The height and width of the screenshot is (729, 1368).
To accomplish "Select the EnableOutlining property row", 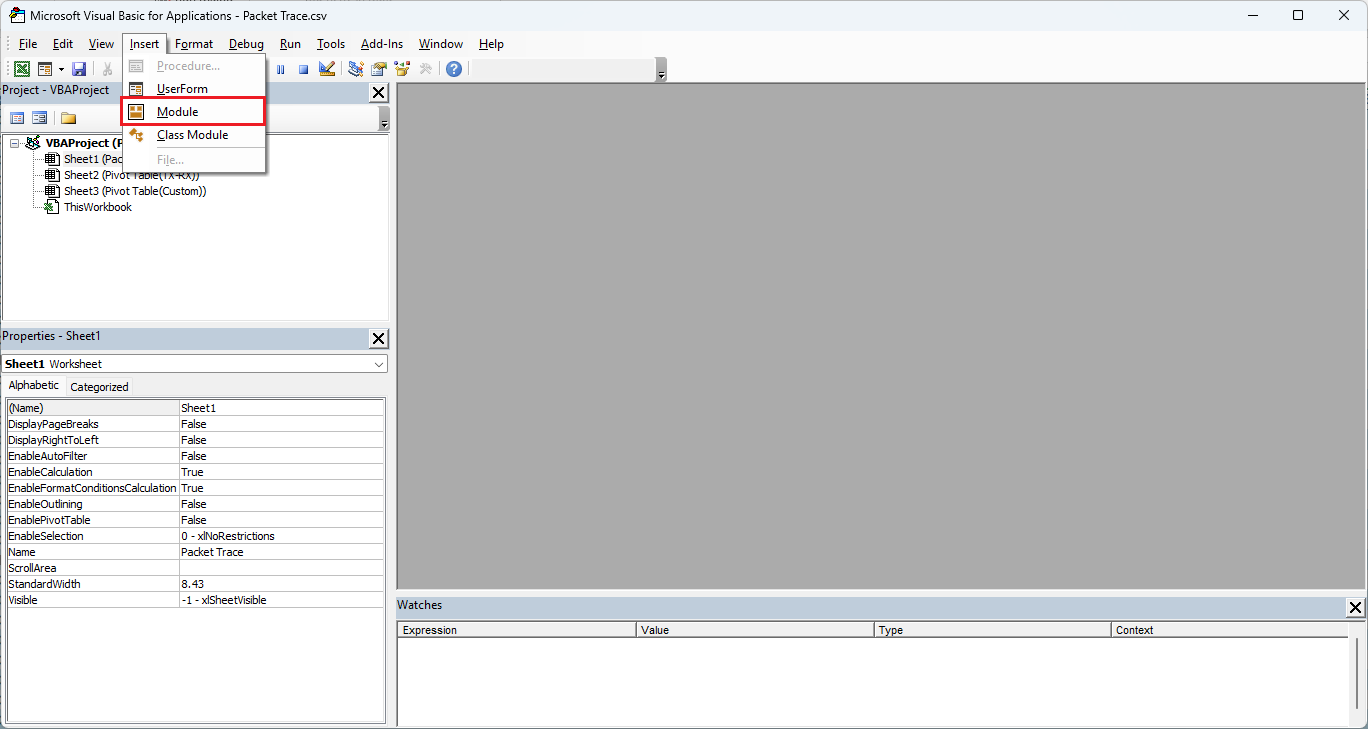I will tap(195, 504).
